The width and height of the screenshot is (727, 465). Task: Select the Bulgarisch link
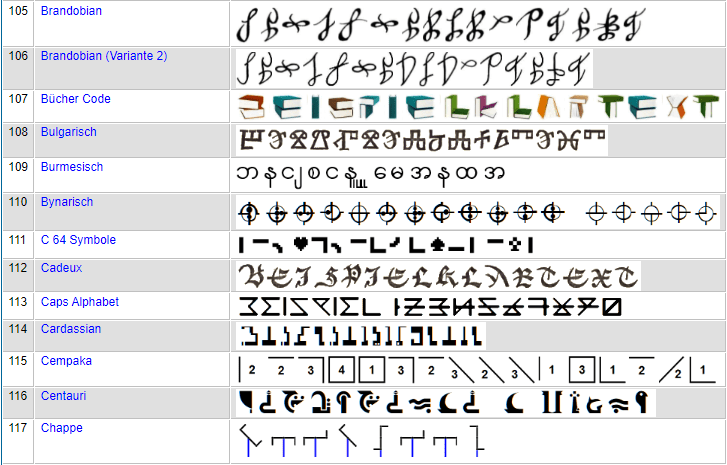68,132
